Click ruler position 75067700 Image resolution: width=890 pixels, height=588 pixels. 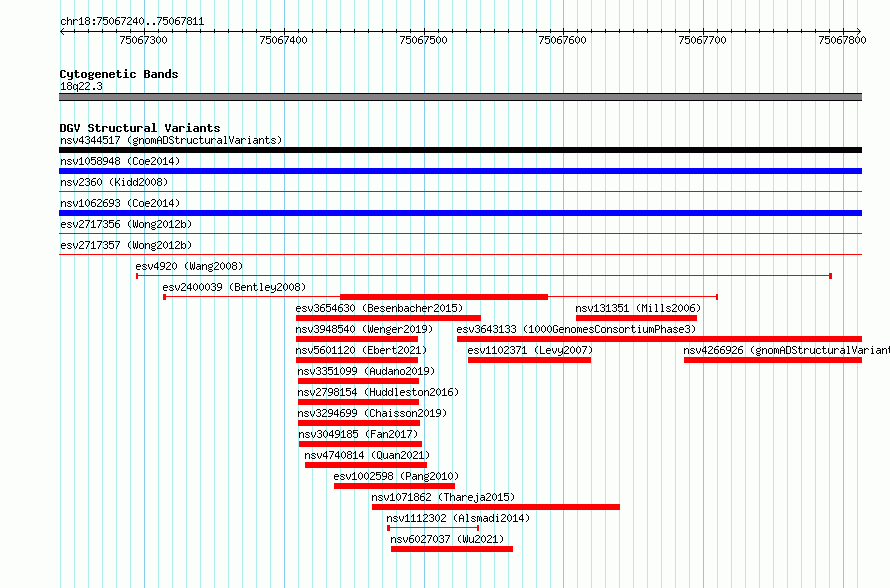[703, 40]
